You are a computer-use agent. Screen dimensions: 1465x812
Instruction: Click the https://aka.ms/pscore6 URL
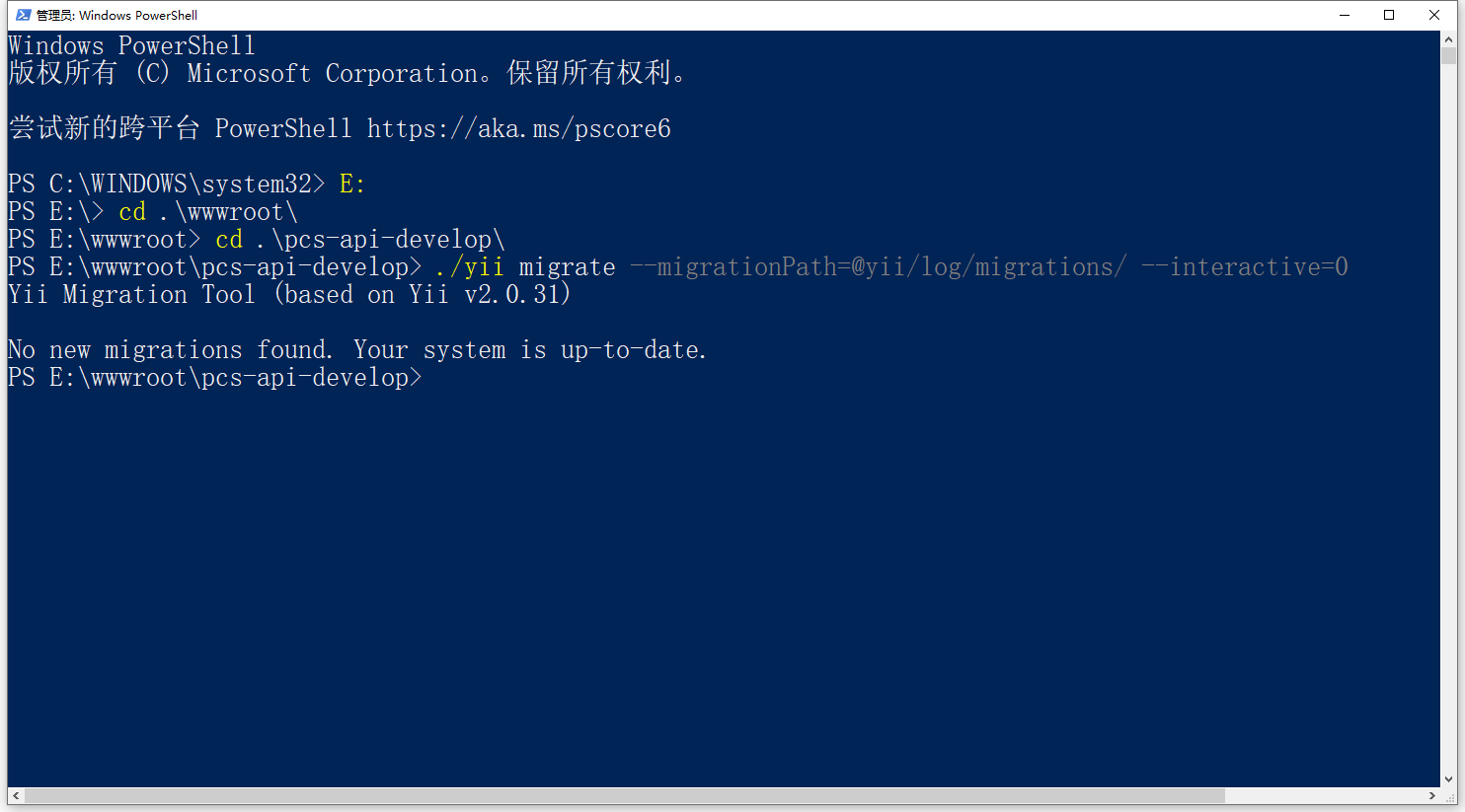518,128
